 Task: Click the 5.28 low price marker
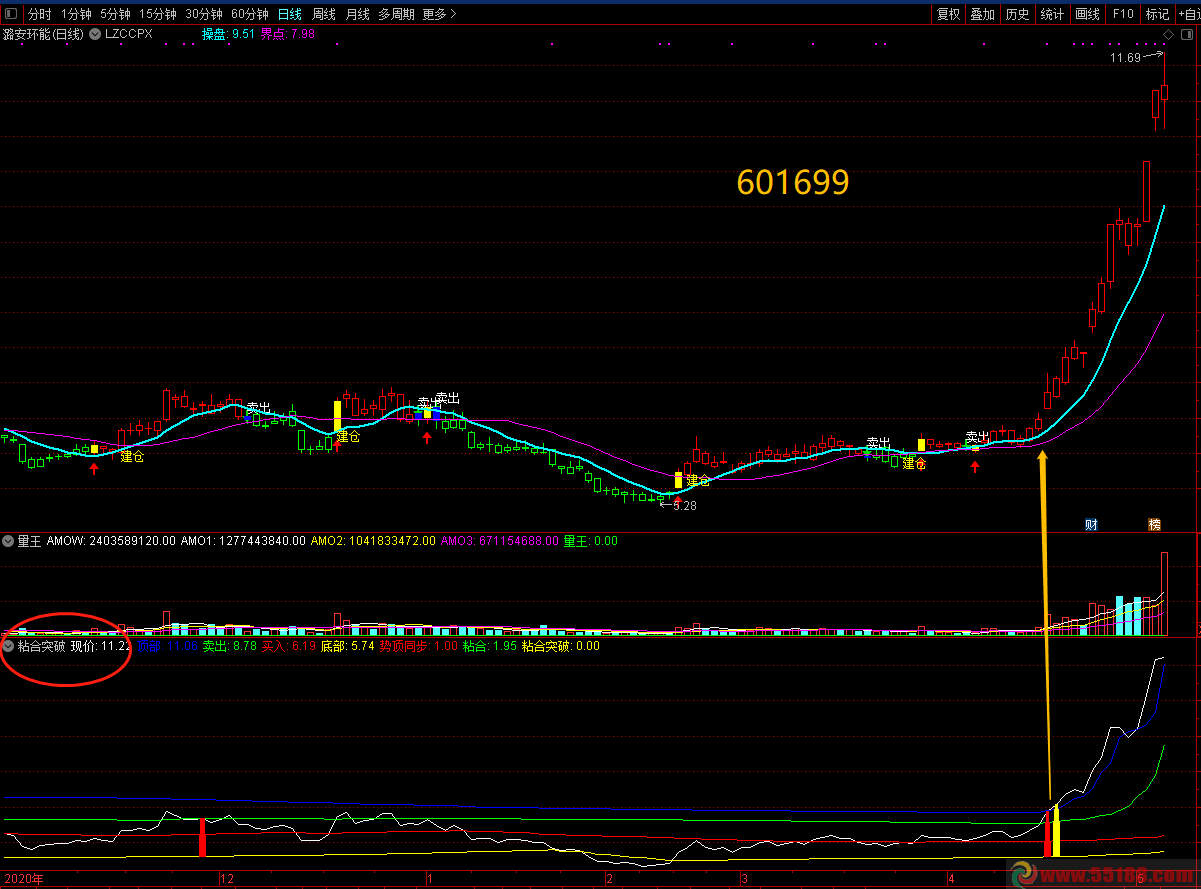coord(683,506)
